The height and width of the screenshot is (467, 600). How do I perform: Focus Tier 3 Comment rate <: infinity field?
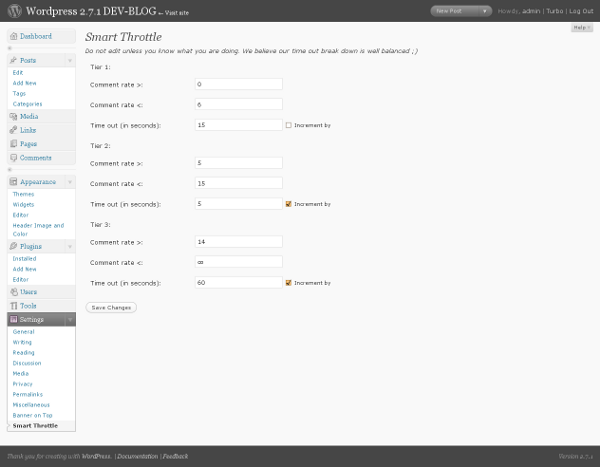click(239, 262)
